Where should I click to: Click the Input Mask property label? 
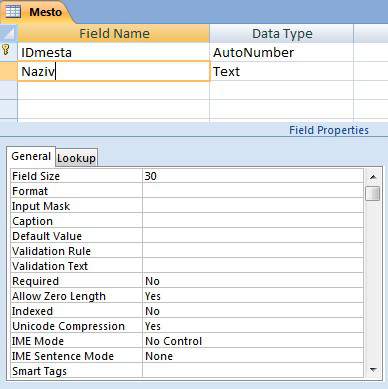point(41,206)
